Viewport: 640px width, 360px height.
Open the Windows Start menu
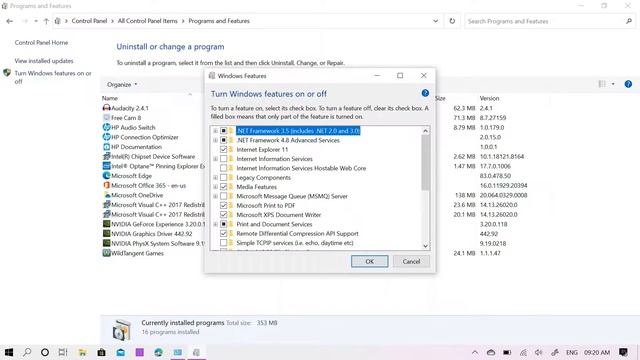(9, 352)
